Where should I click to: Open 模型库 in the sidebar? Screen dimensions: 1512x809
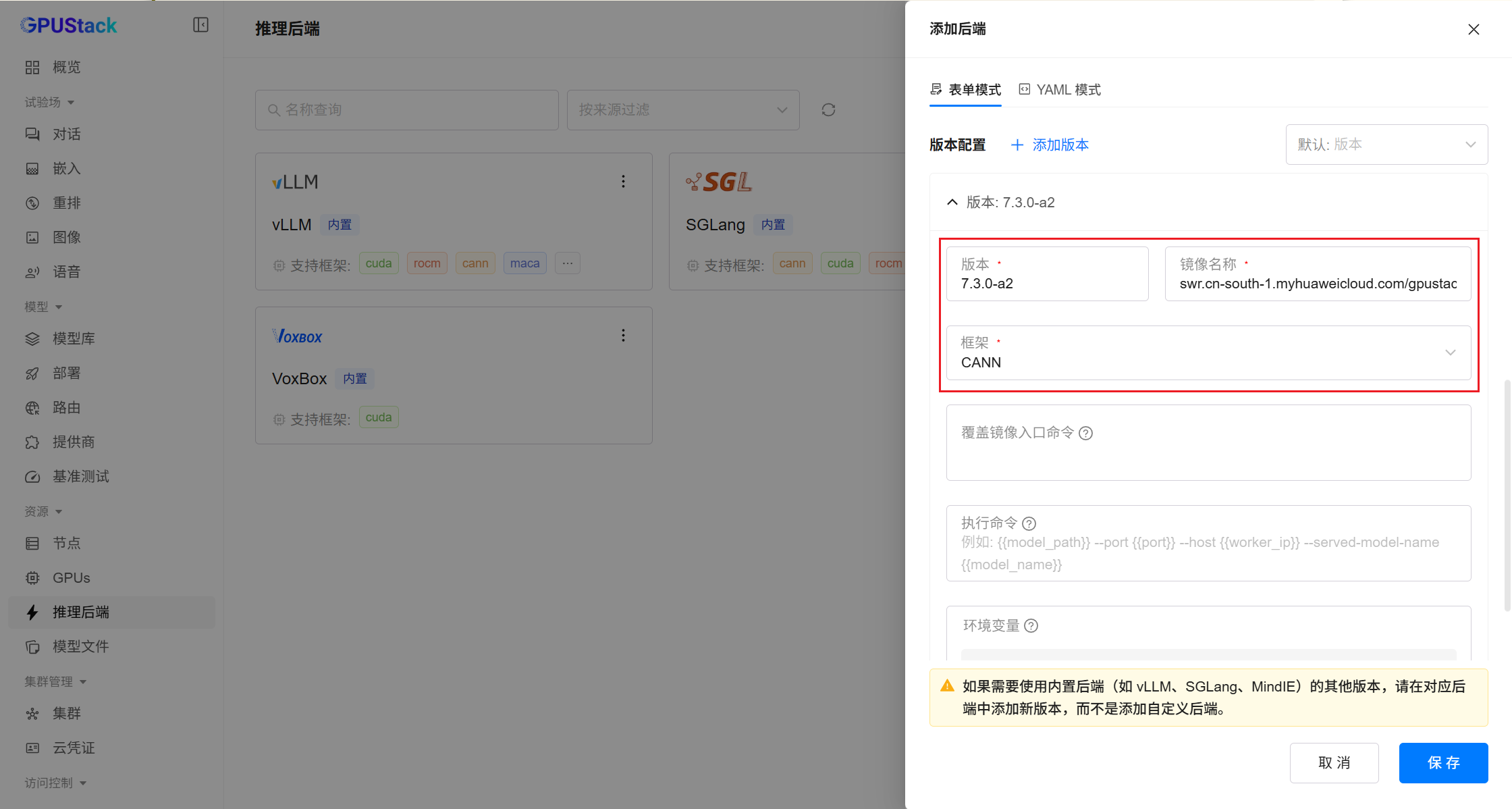click(74, 338)
